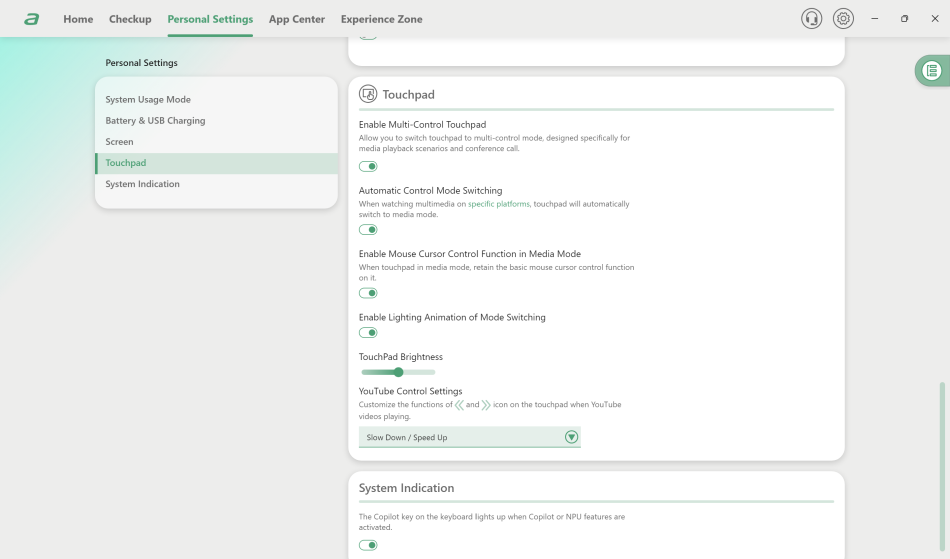Image resolution: width=950 pixels, height=559 pixels.
Task: Click the Touchpad section title text
Action: [x=408, y=94]
